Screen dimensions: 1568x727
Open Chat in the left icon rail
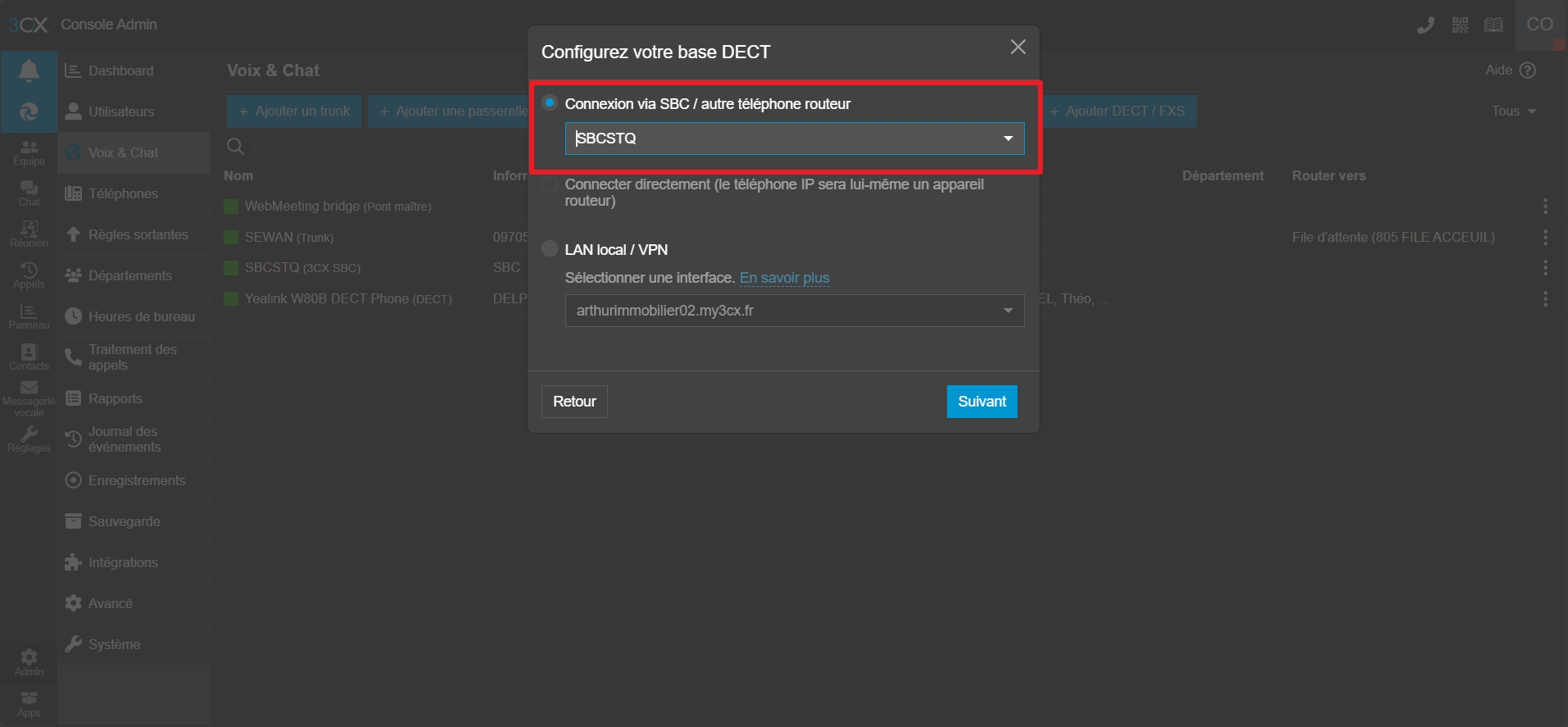click(x=29, y=193)
